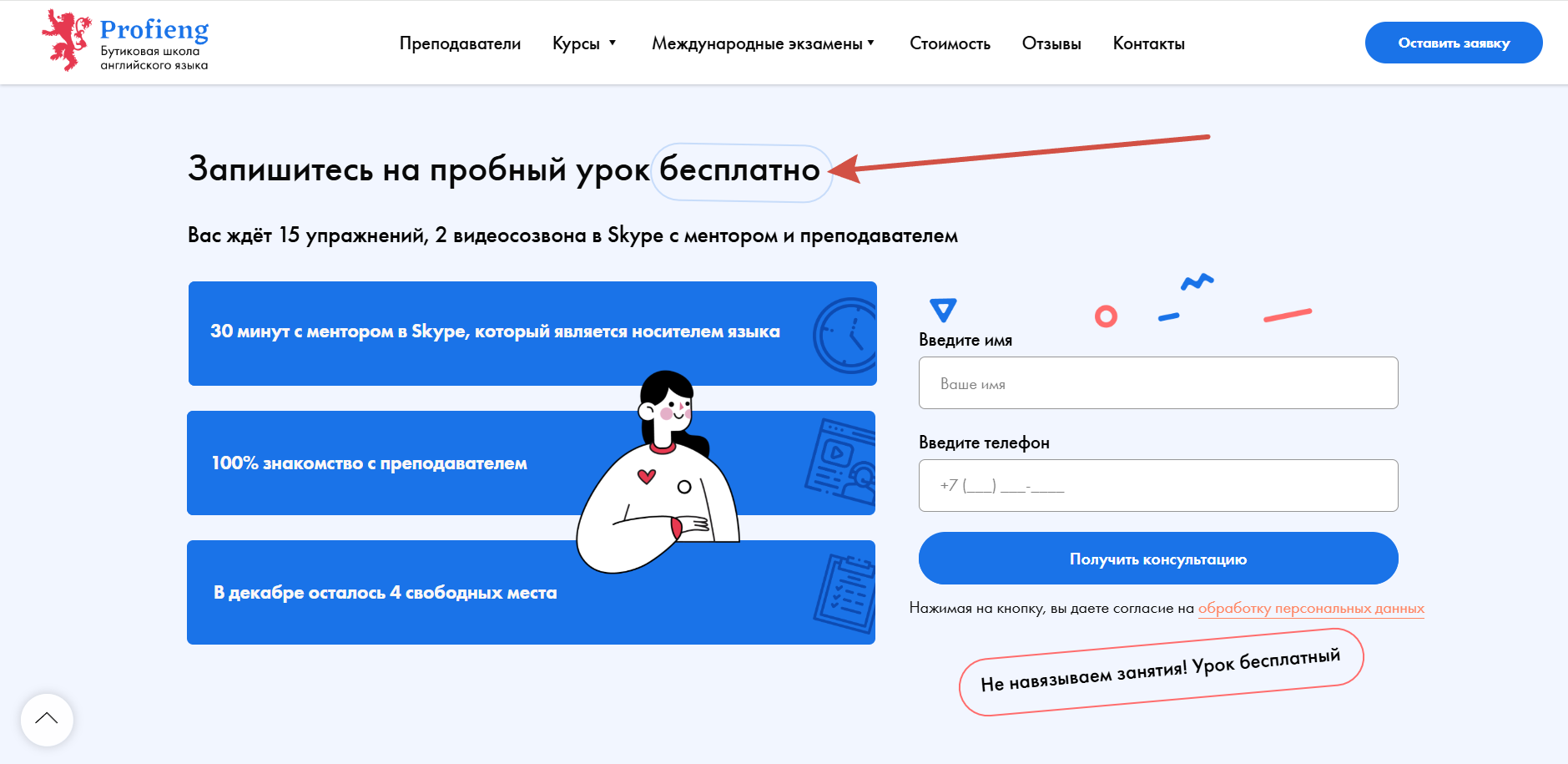This screenshot has height=764, width=1568.
Task: Click the Получить консультацию button
Action: click(x=1158, y=559)
